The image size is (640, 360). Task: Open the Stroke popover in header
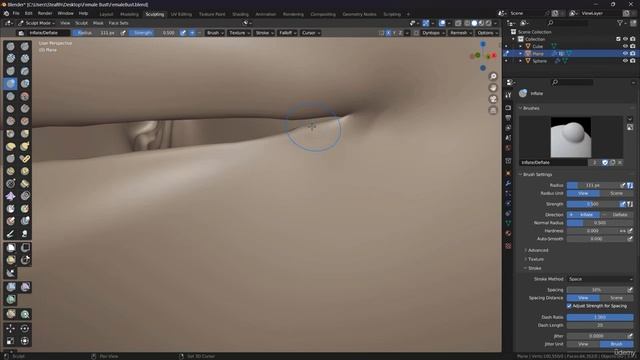[x=264, y=33]
